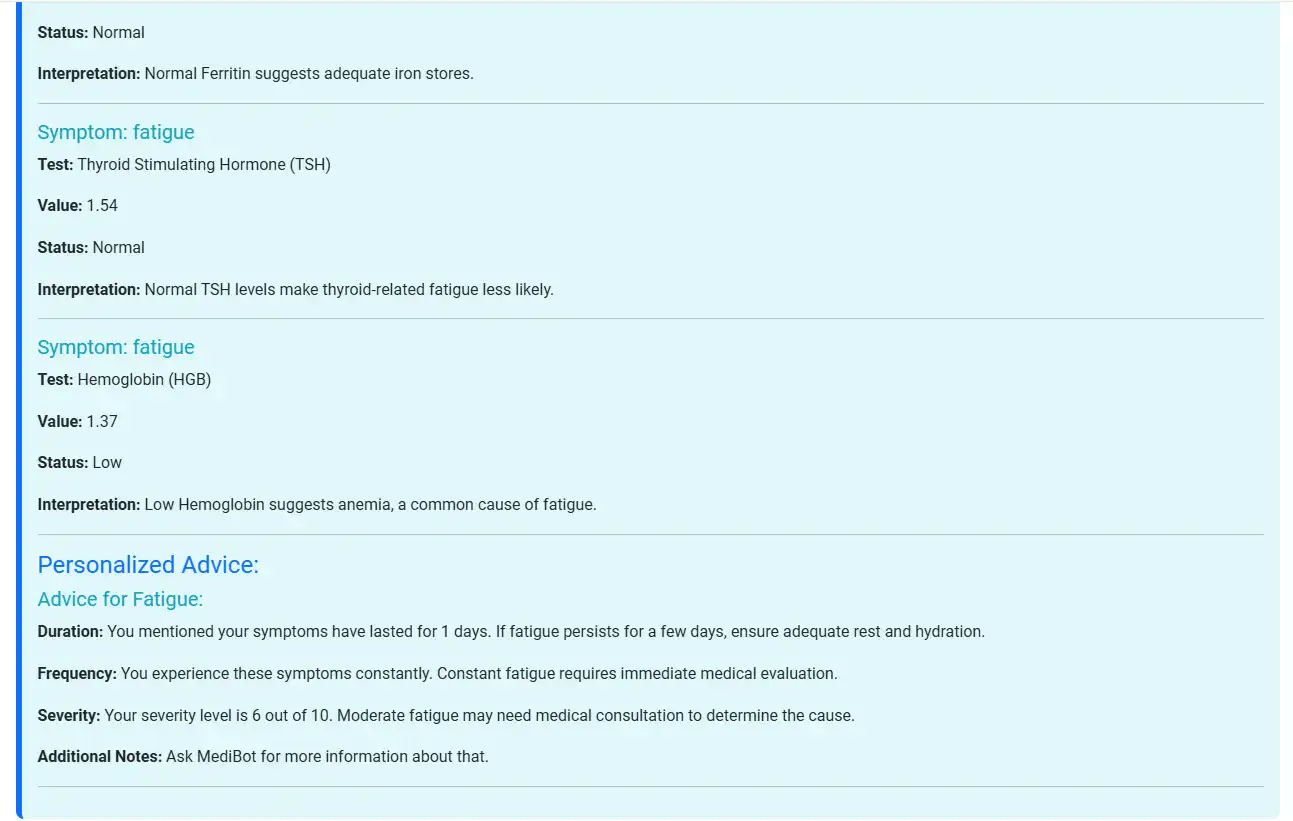The height and width of the screenshot is (821, 1293).
Task: Select the Symptom fatigue heading above Hemoglobin test
Action: coord(116,347)
